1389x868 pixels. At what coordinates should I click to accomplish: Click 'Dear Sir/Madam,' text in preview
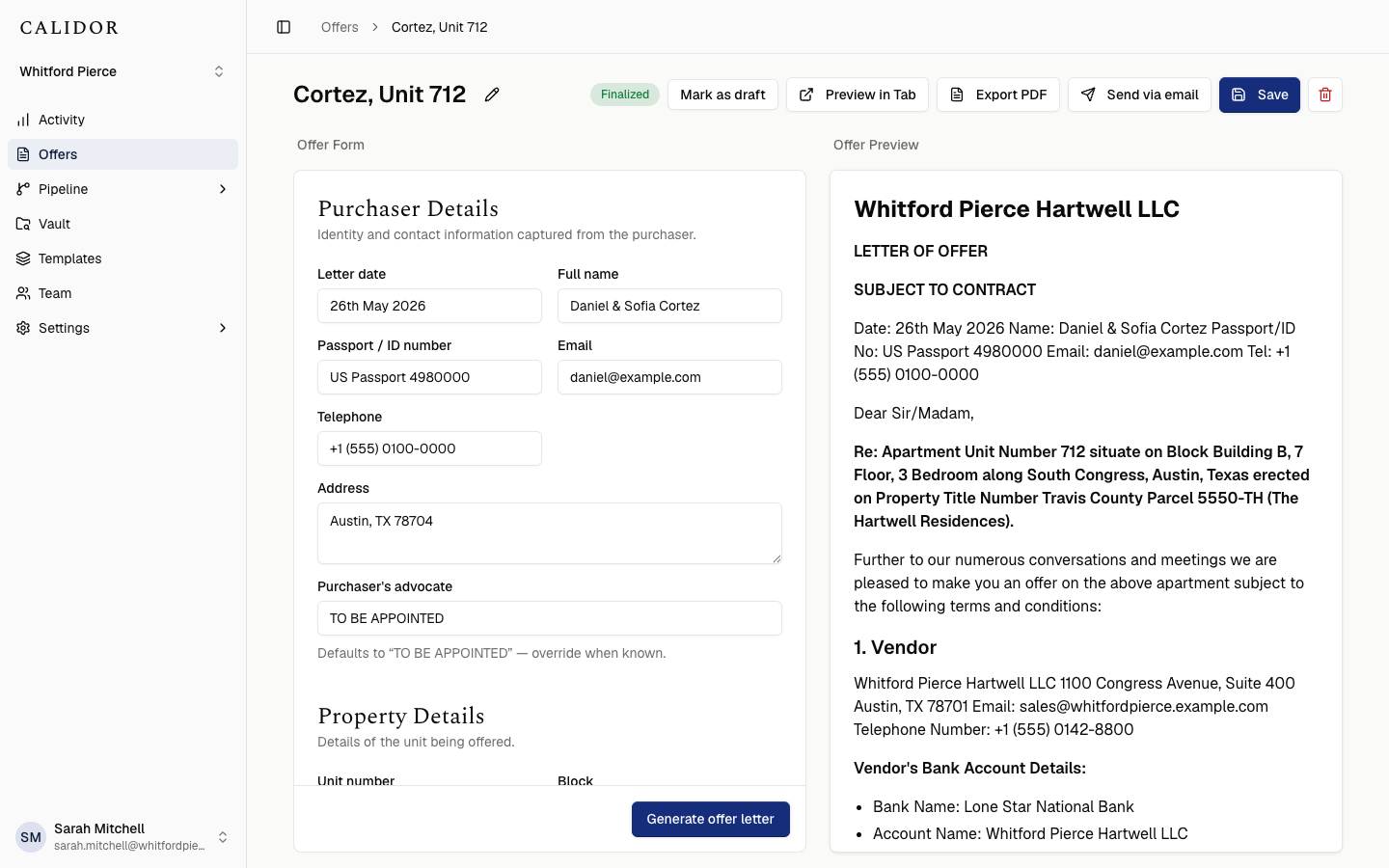[x=913, y=413]
